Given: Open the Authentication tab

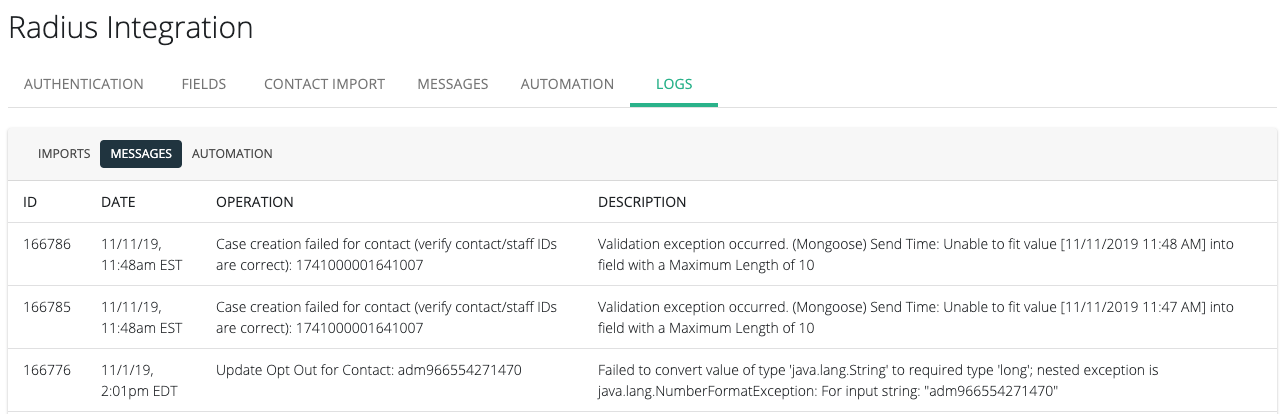Looking at the screenshot, I should tap(84, 84).
